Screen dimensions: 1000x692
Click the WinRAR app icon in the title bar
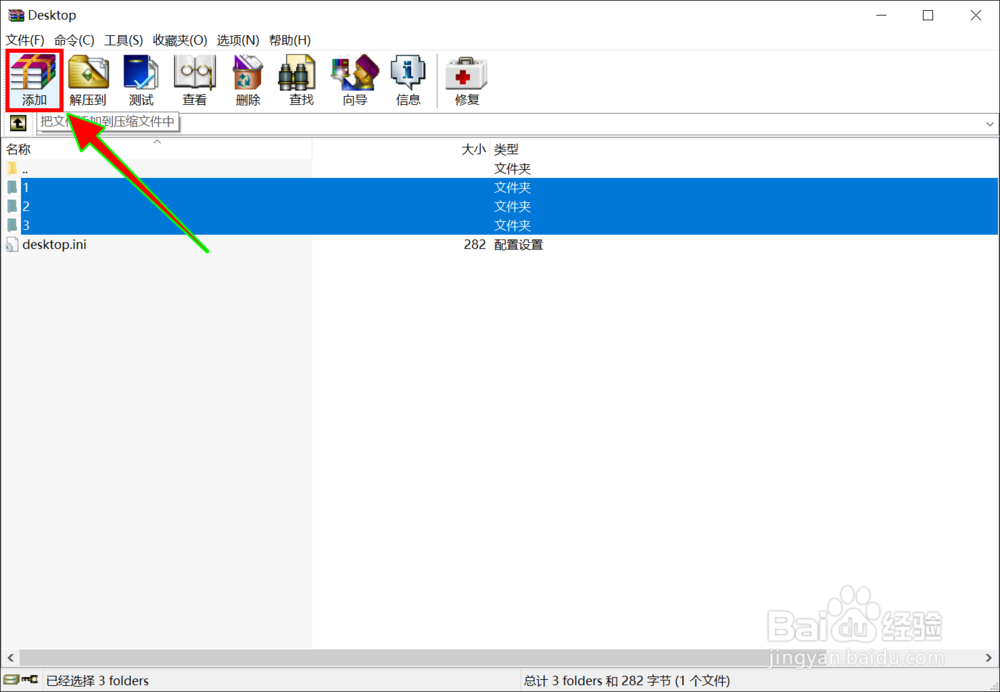pyautogui.click(x=15, y=15)
